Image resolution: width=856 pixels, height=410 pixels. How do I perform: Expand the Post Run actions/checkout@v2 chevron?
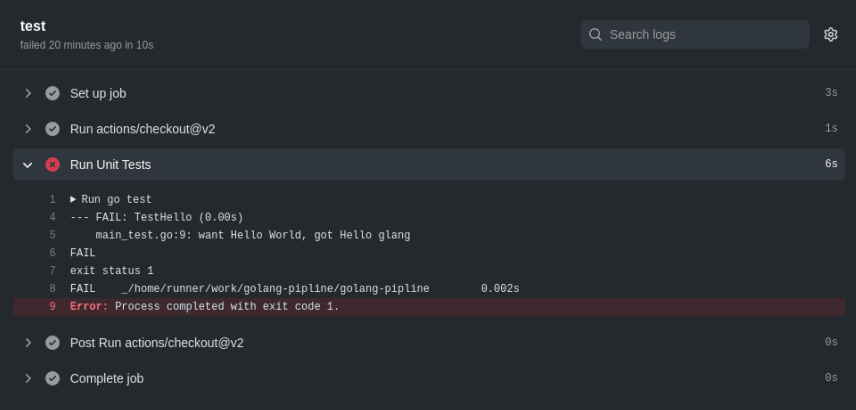point(28,343)
